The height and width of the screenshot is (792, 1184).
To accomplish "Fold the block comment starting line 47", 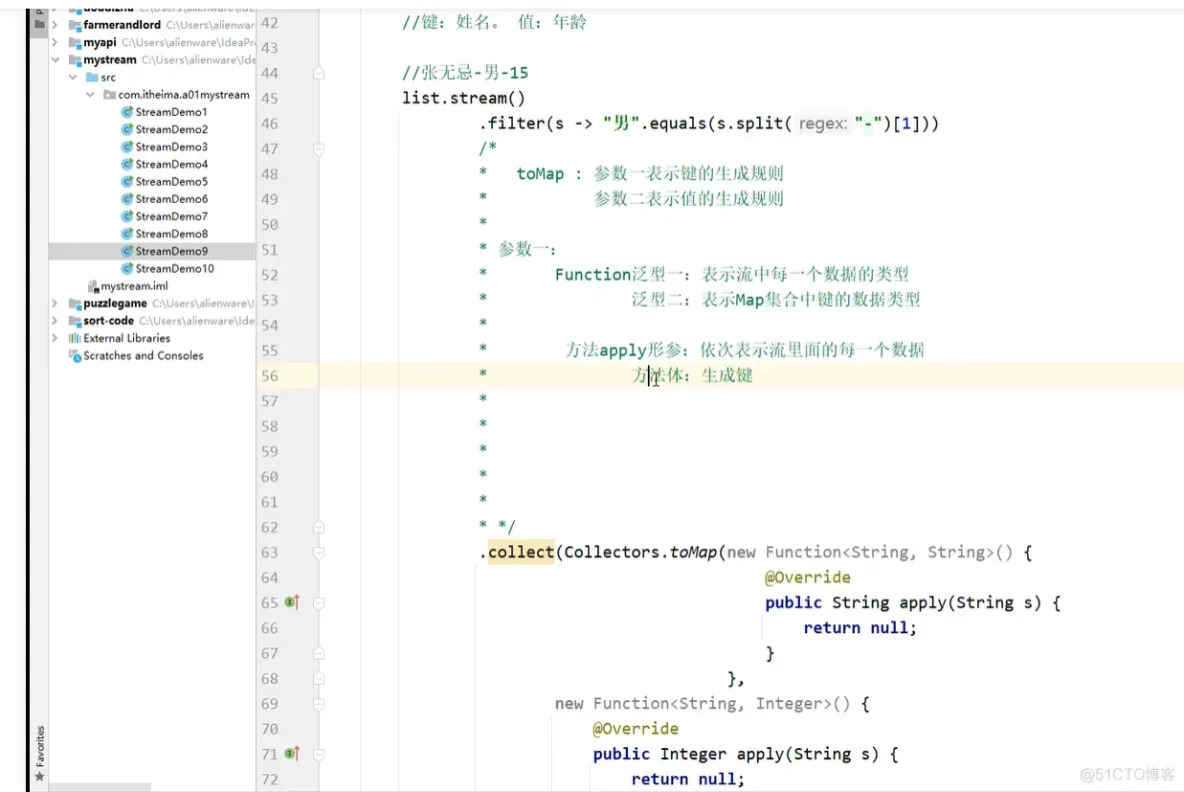I will [319, 149].
